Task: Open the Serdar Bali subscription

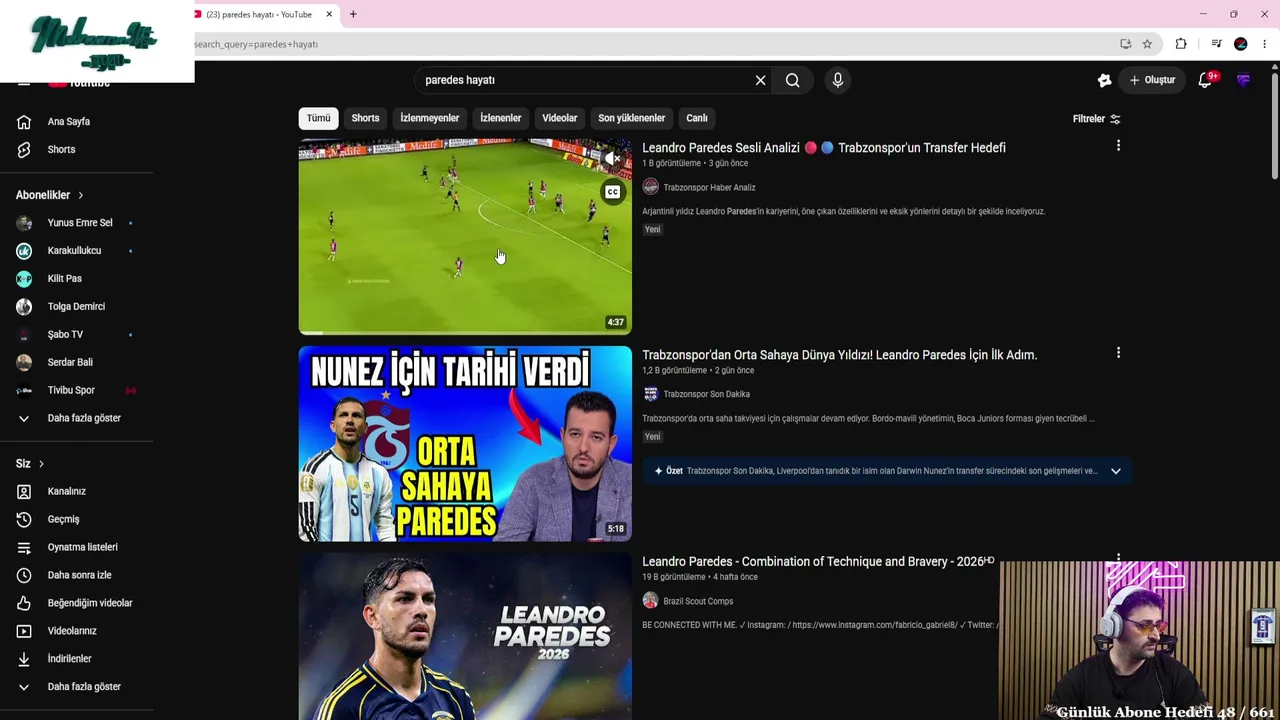Action: point(70,363)
